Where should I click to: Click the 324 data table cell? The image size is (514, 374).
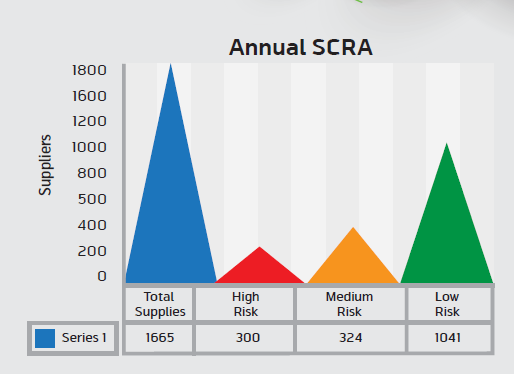pos(351,338)
